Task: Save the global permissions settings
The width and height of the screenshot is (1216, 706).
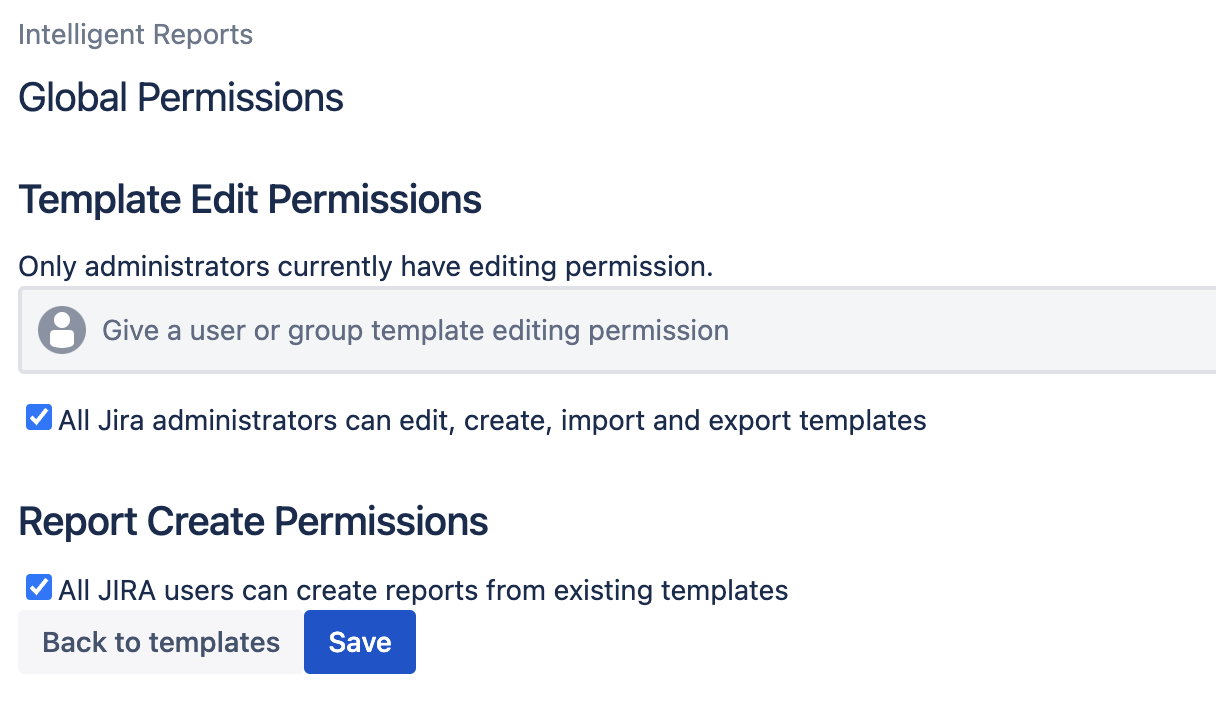Action: click(359, 642)
